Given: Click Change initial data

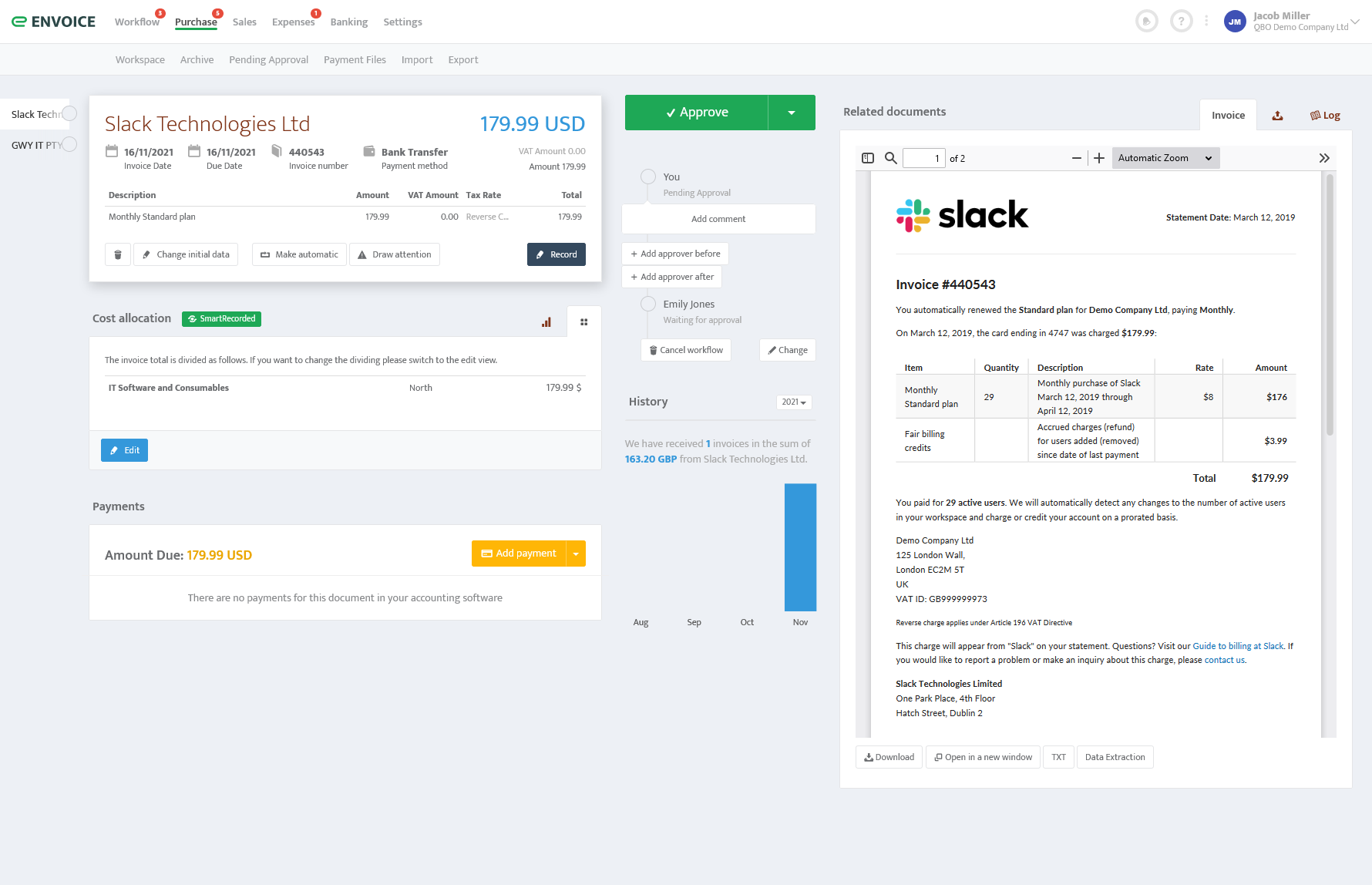Looking at the screenshot, I should pos(186,254).
